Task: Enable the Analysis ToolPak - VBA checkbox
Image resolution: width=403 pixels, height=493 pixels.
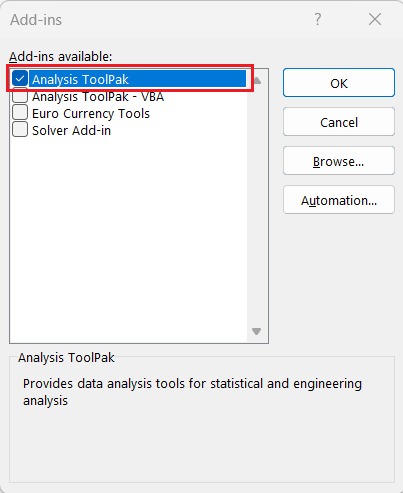Action: [20, 96]
